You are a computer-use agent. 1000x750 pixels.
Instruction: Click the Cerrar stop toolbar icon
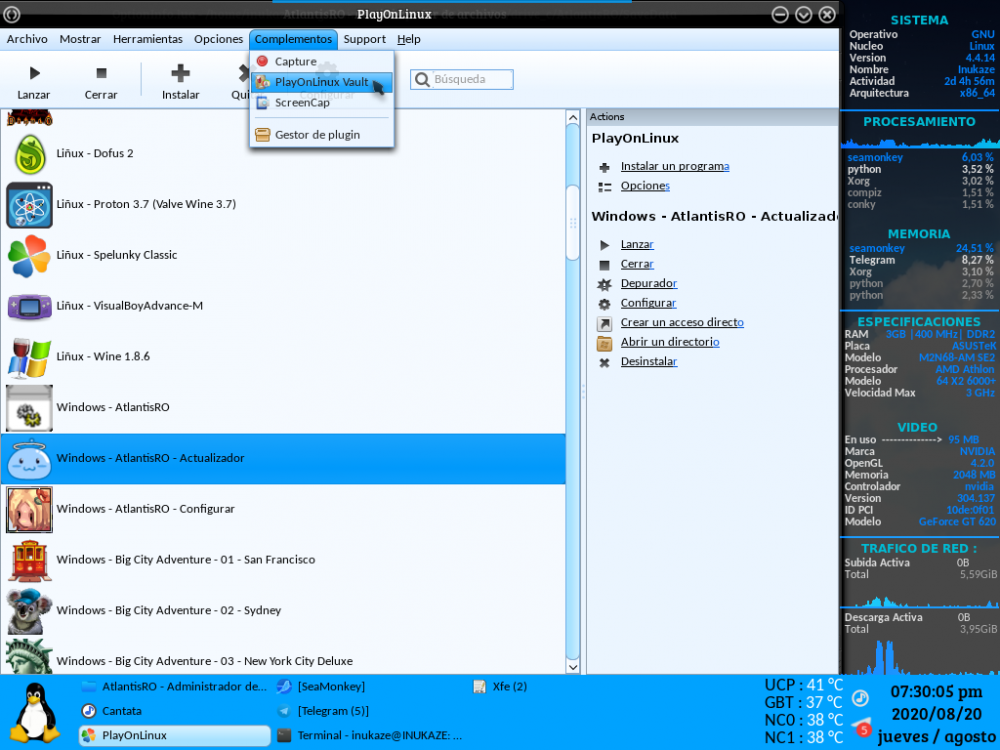101,73
